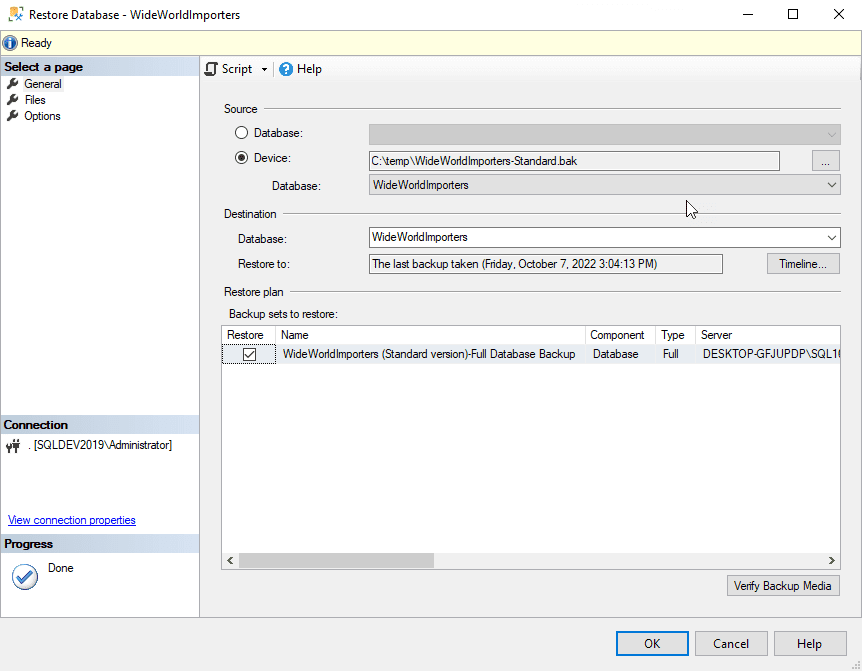Open View connection properties link
862x671 pixels.
click(x=71, y=520)
